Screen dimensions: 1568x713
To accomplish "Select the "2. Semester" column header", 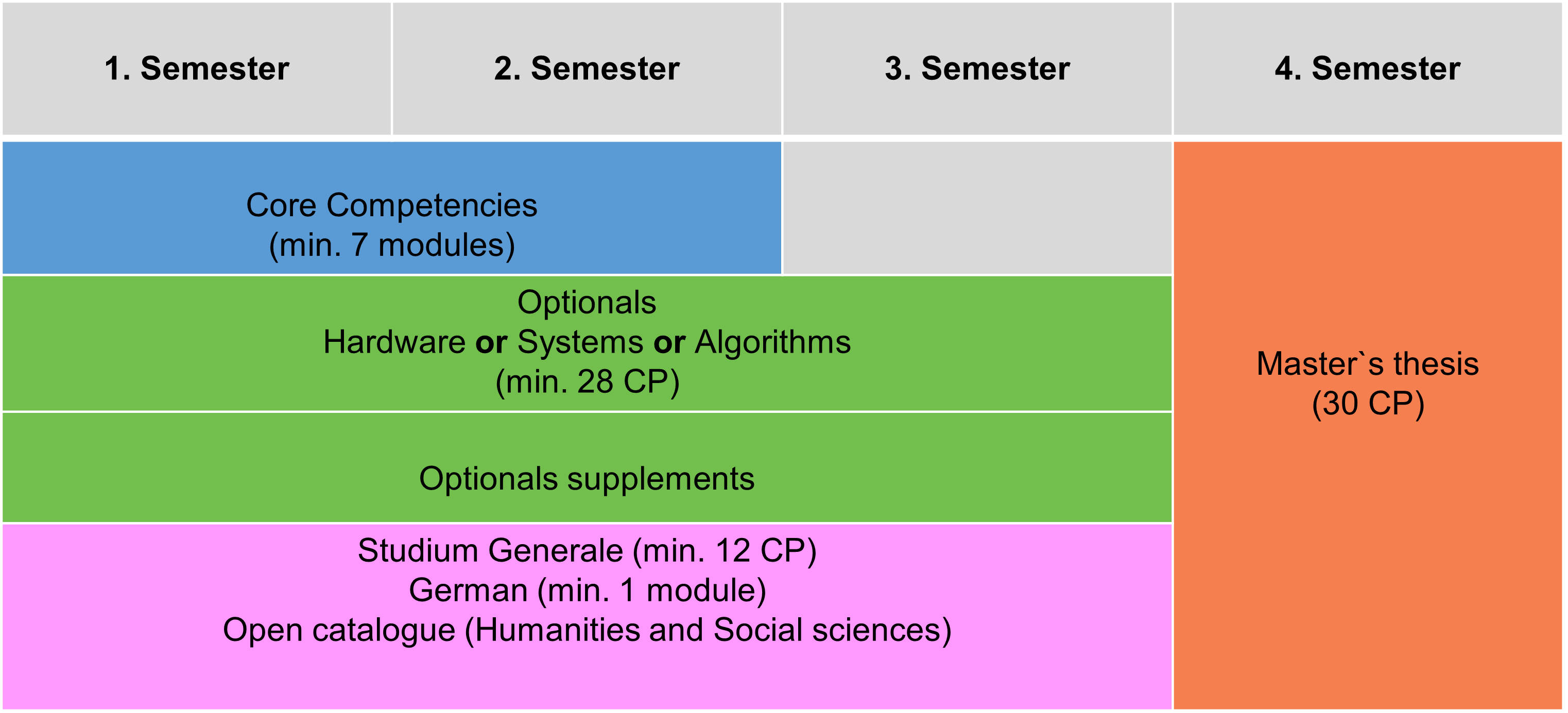I will [587, 68].
